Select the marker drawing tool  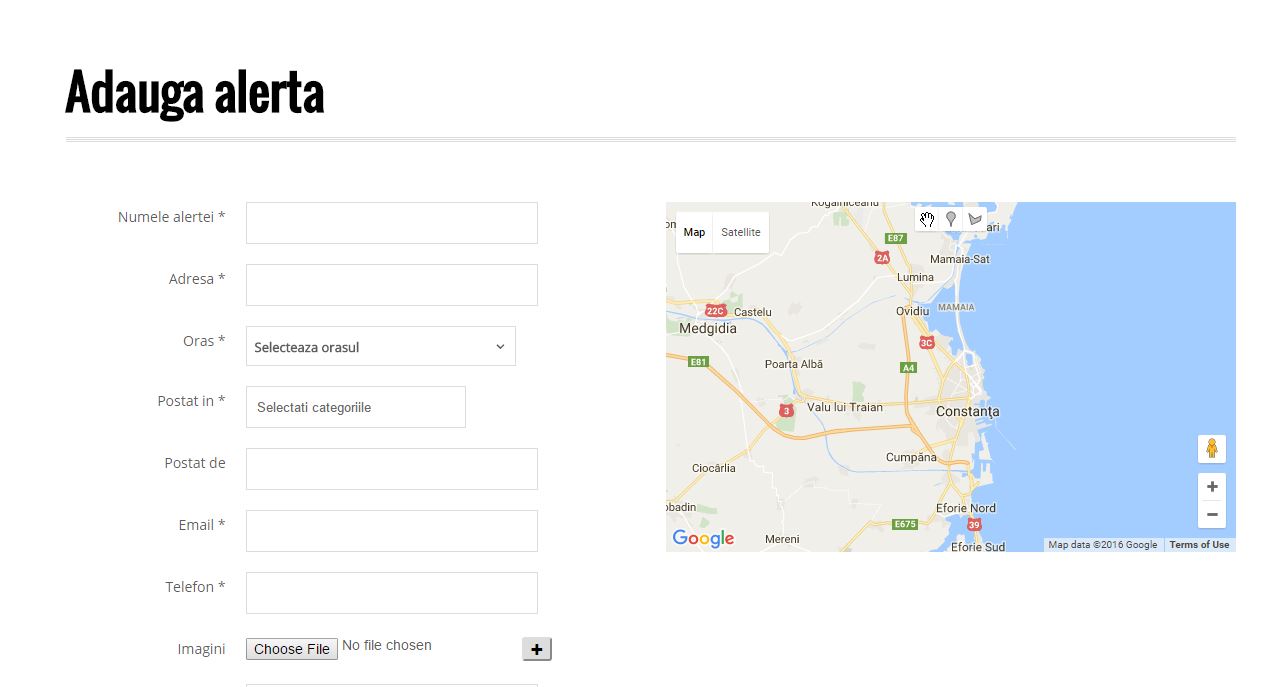(x=951, y=219)
